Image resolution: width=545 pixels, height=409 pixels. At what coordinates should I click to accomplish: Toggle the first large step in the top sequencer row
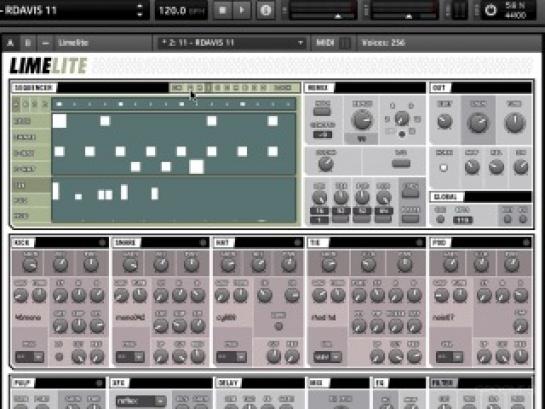point(59,121)
